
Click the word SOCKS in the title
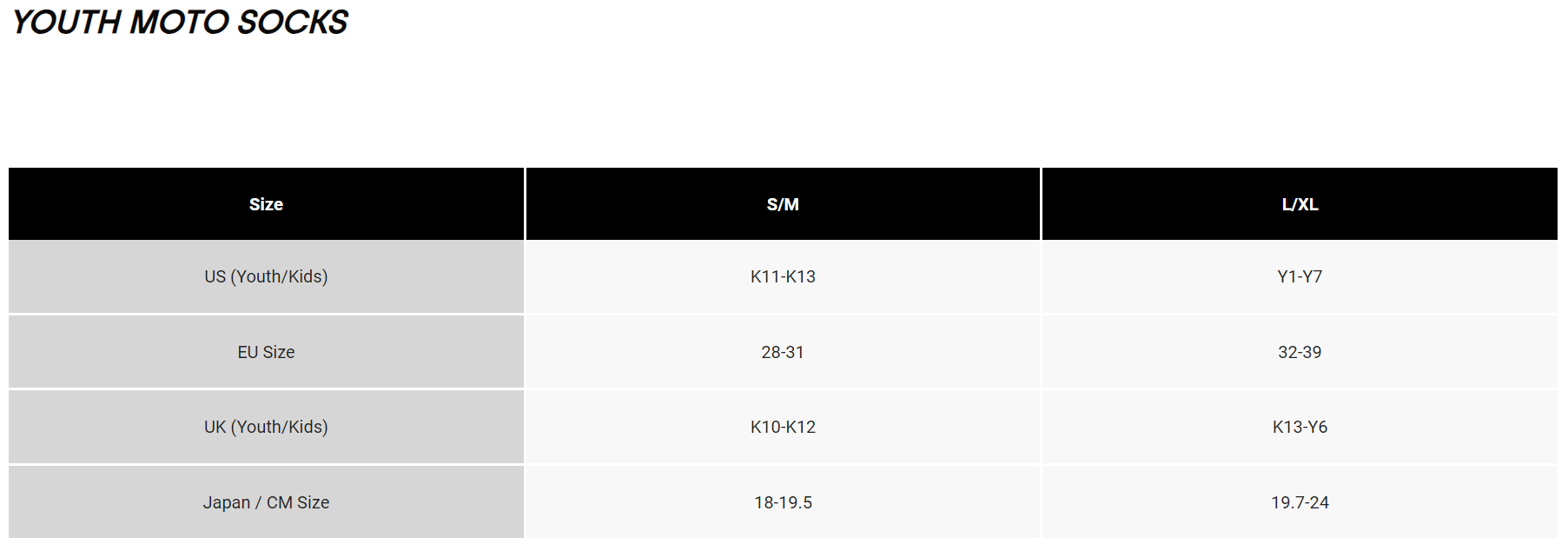coord(292,23)
